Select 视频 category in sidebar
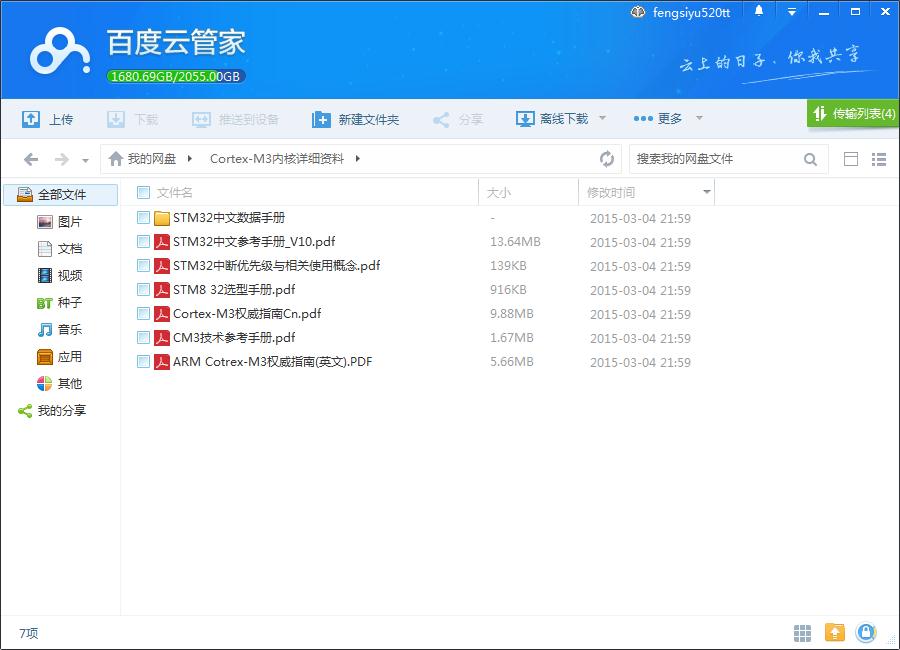This screenshot has width=900, height=650. click(60, 276)
